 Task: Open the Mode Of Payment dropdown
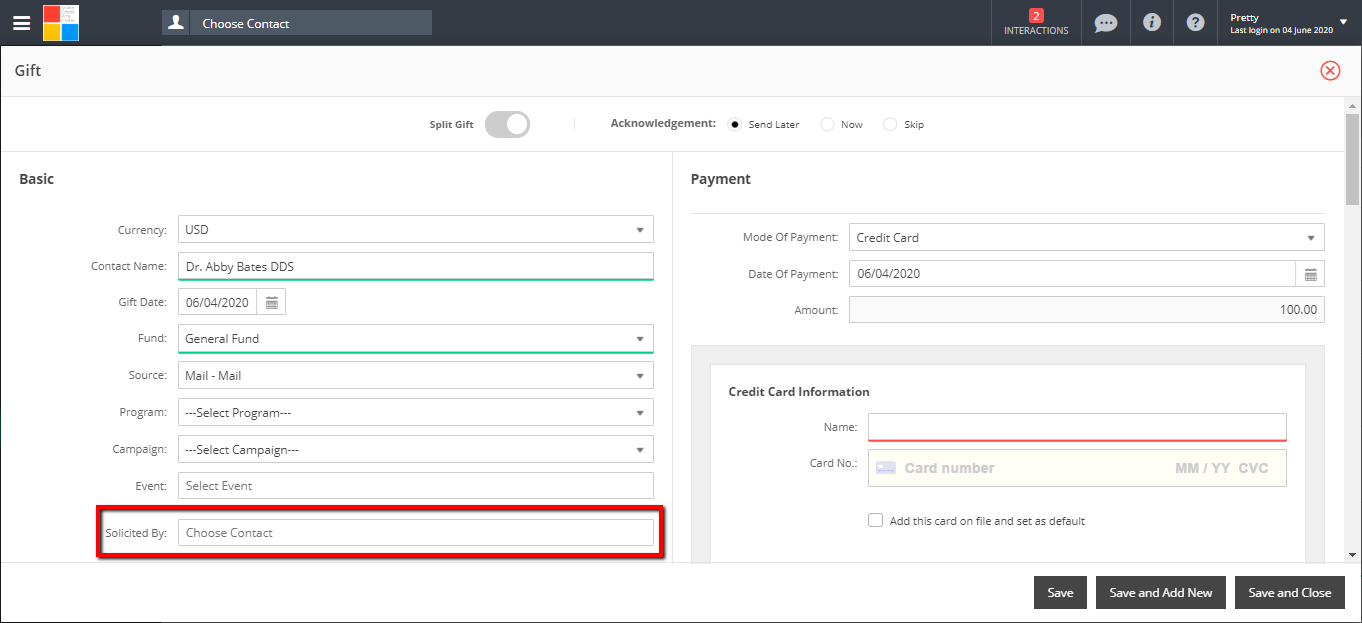click(1087, 238)
